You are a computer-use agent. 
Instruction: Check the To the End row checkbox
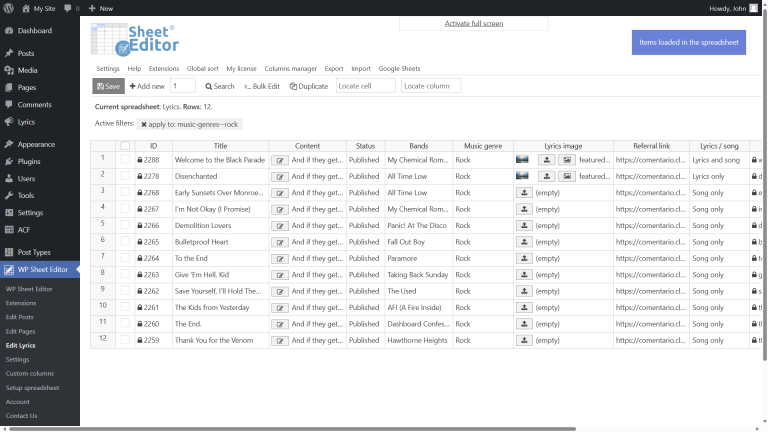[x=125, y=258]
